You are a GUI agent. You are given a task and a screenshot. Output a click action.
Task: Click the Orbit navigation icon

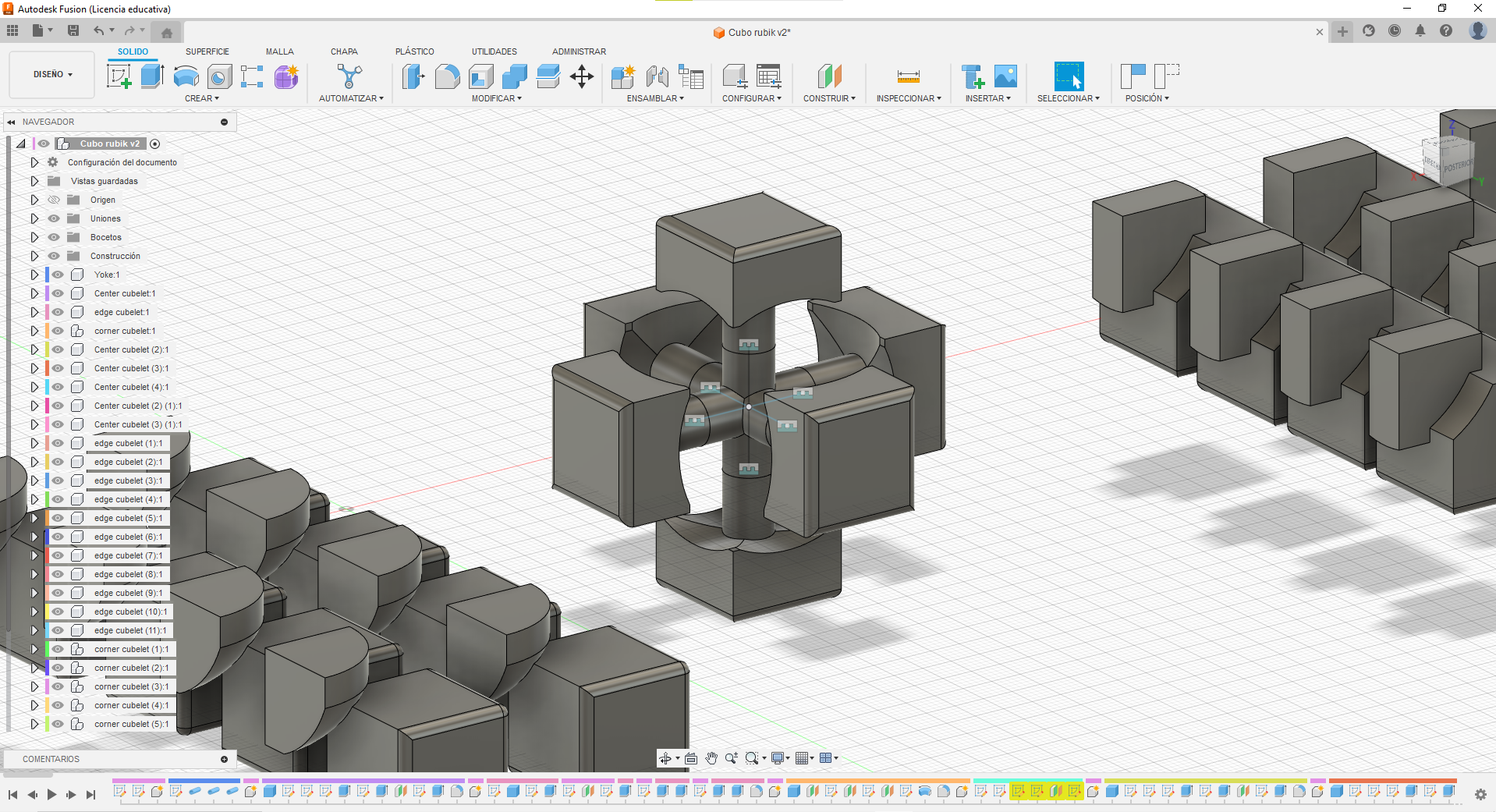click(x=665, y=758)
